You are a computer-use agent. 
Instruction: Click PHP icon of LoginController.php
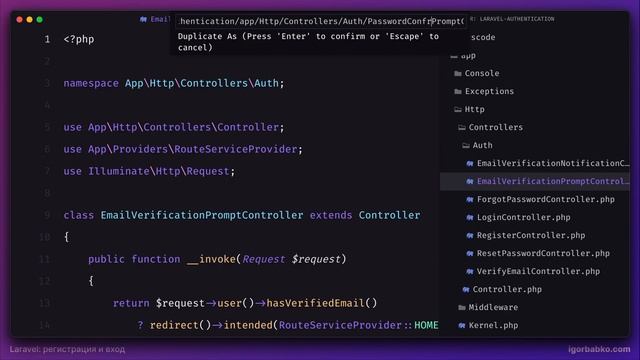(470, 218)
